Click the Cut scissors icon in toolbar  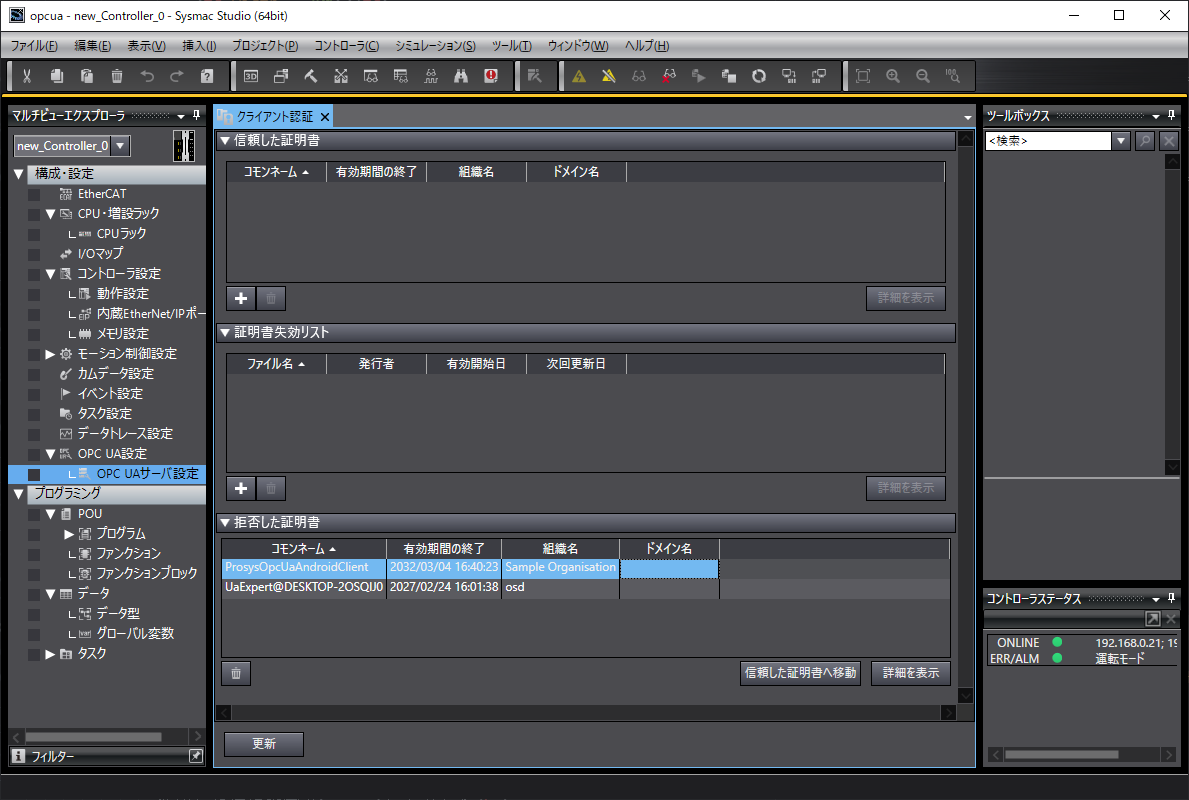(27, 76)
